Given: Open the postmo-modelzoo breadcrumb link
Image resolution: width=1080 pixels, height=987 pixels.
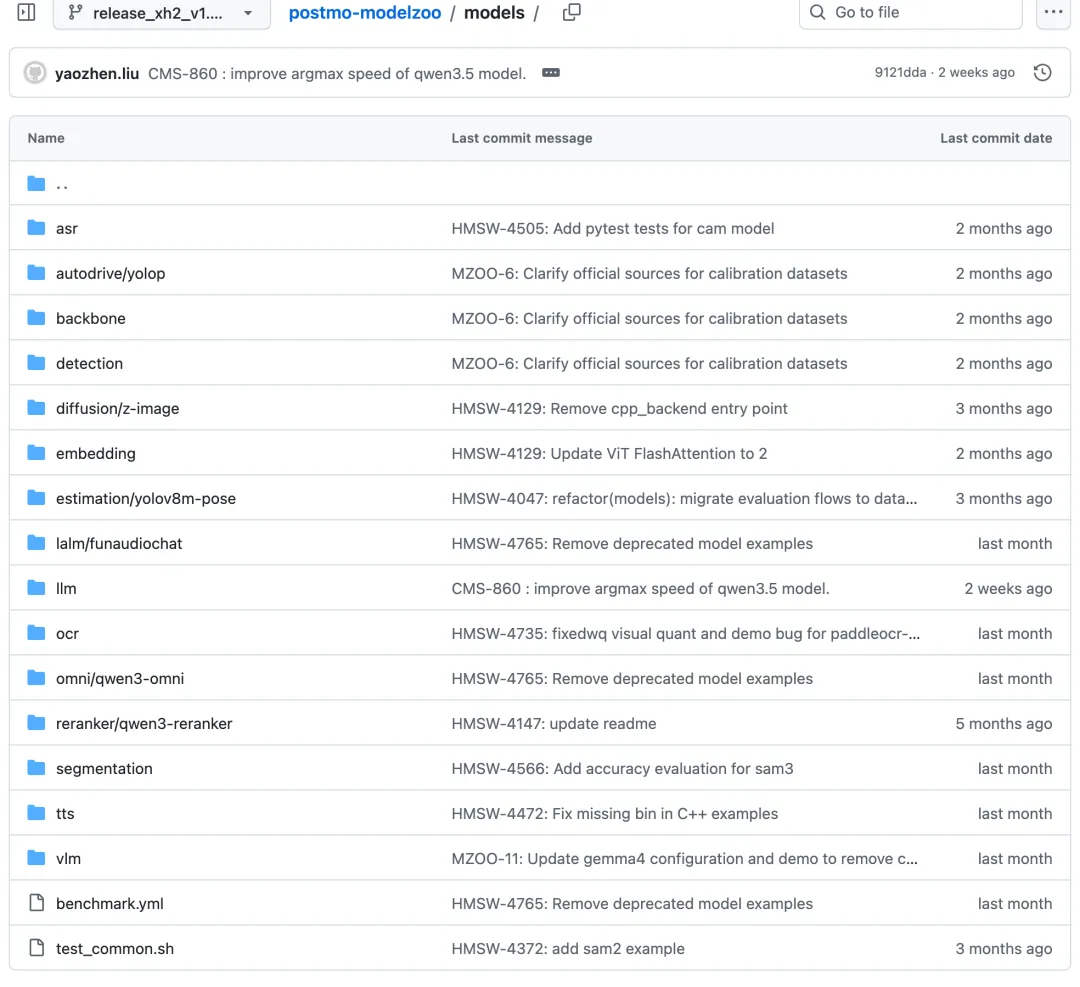Looking at the screenshot, I should click(x=364, y=13).
